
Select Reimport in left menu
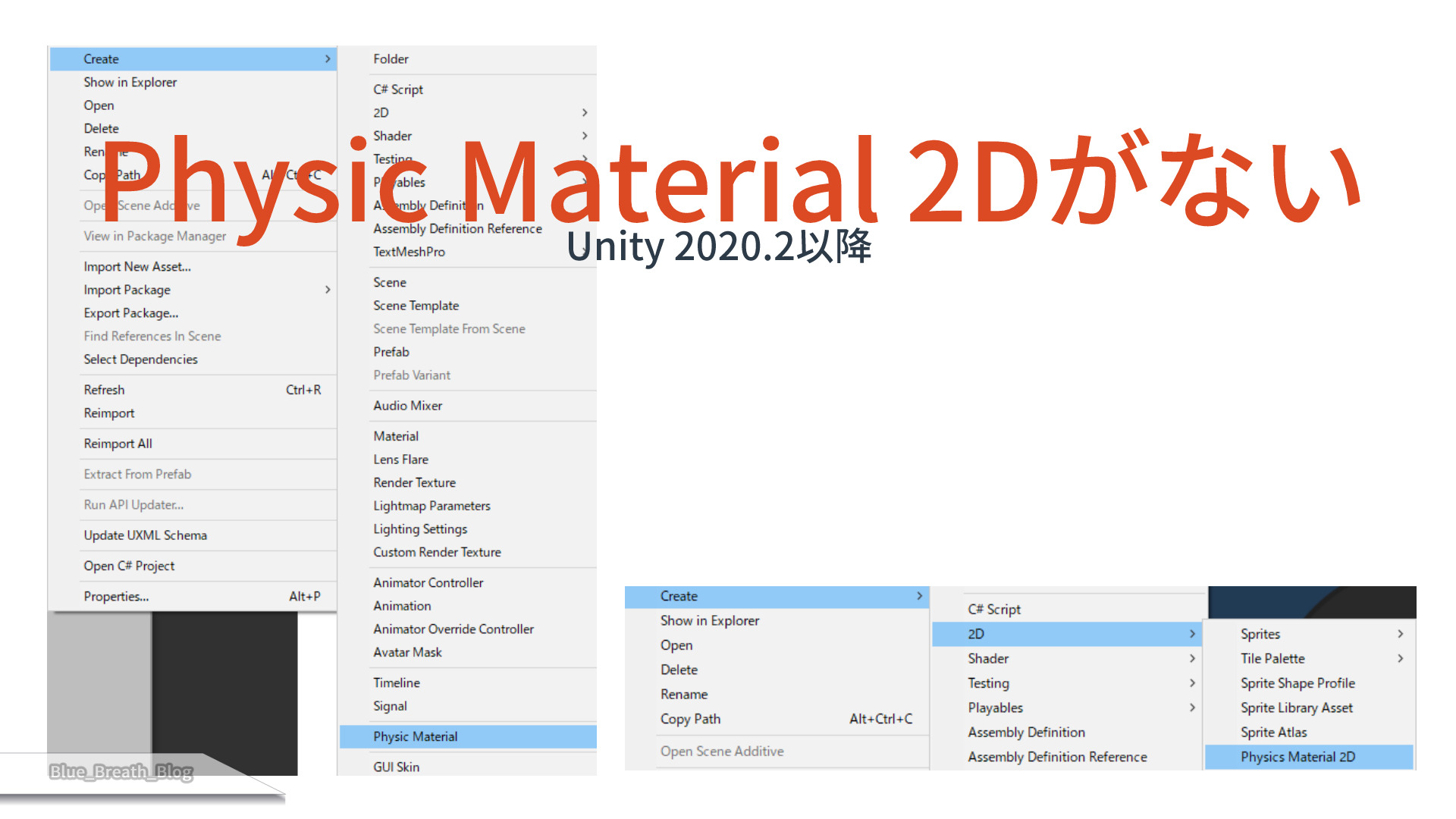click(x=109, y=413)
